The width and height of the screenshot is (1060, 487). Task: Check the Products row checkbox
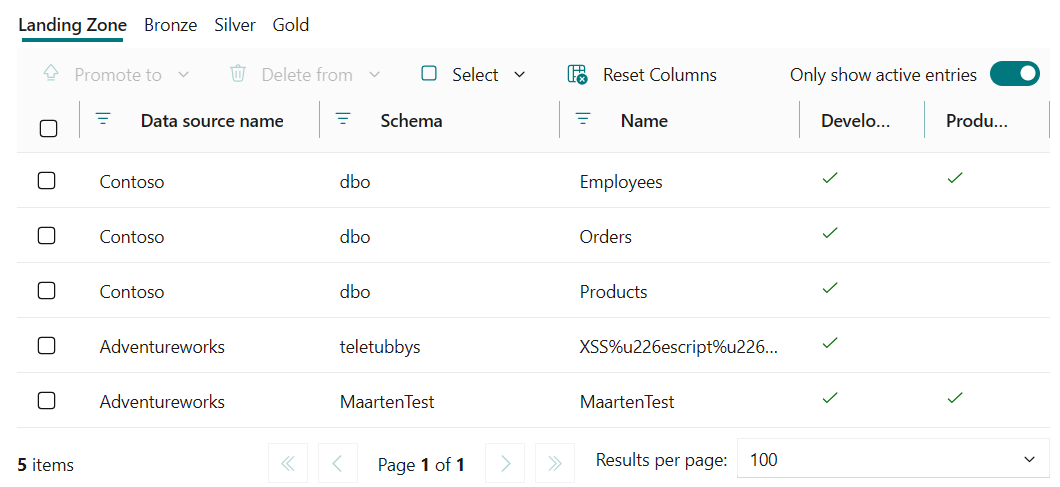(x=46, y=290)
